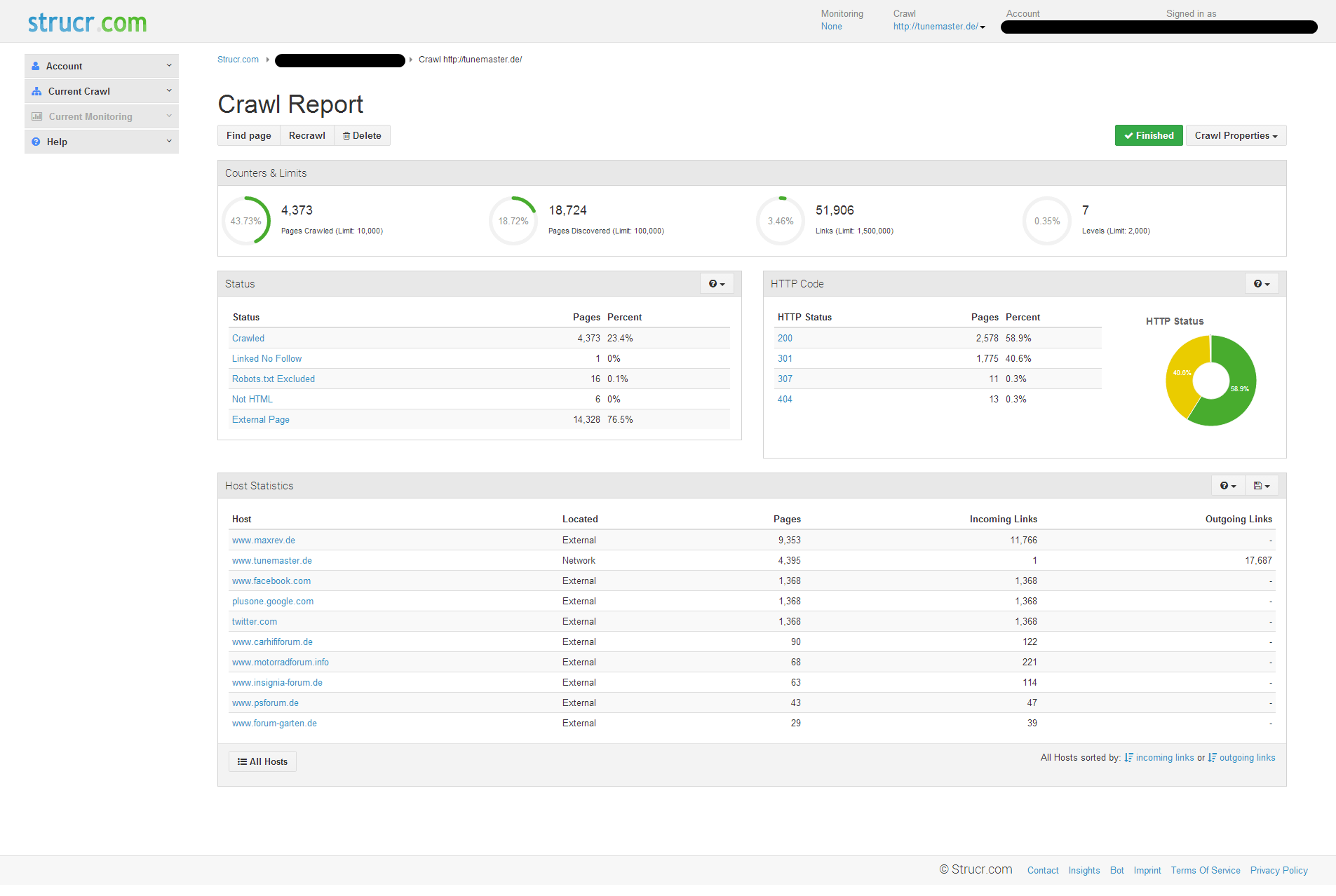Open host www.forum-garten.de
Viewport: 1336px width, 896px height.
(x=275, y=723)
